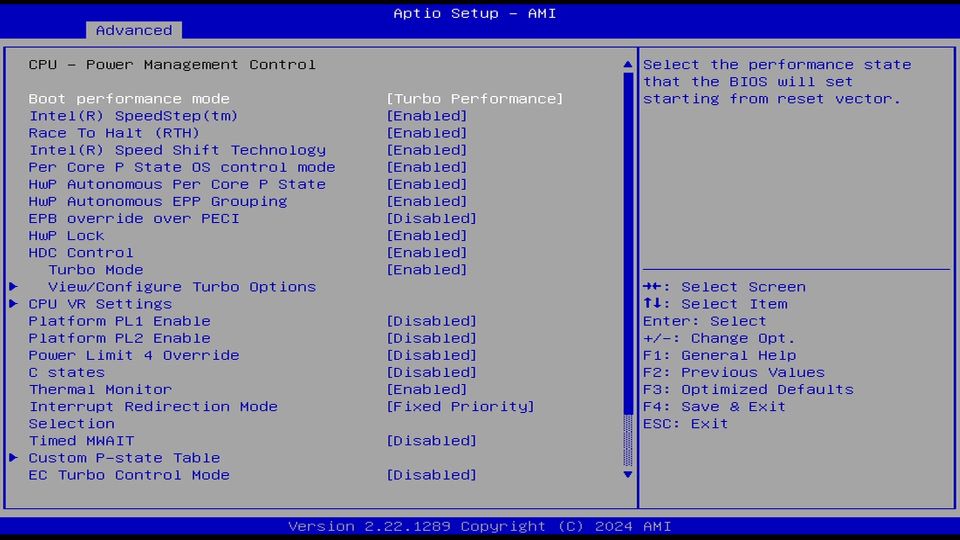This screenshot has width=960, height=540.
Task: Select Interrupt Redirection Mode Selection
Action: [153, 415]
